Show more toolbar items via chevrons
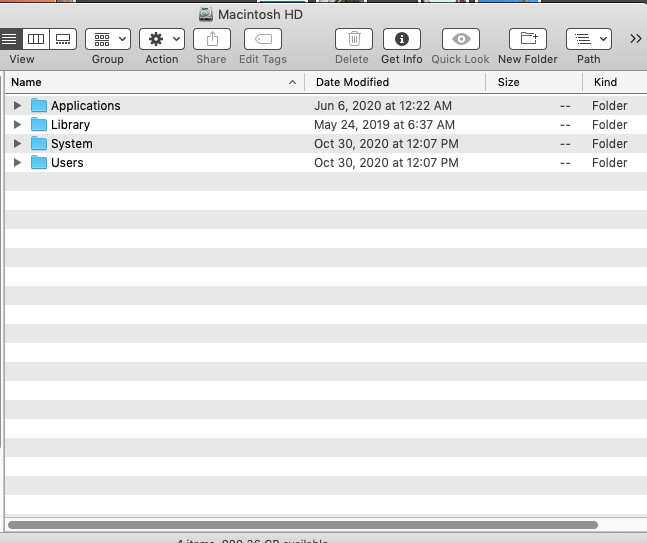The height and width of the screenshot is (543, 647). point(636,39)
